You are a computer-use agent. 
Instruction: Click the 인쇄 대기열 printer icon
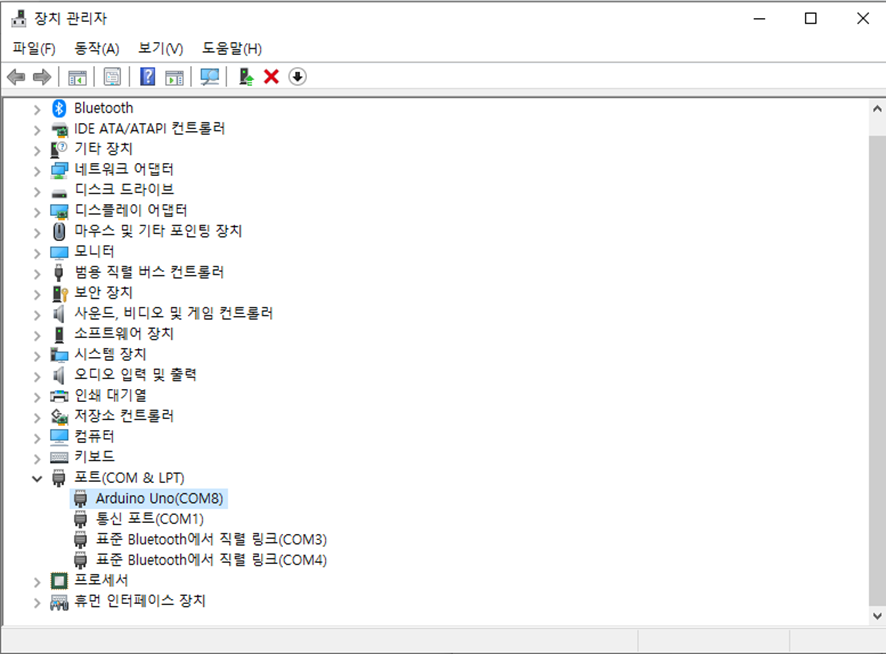tap(59, 396)
